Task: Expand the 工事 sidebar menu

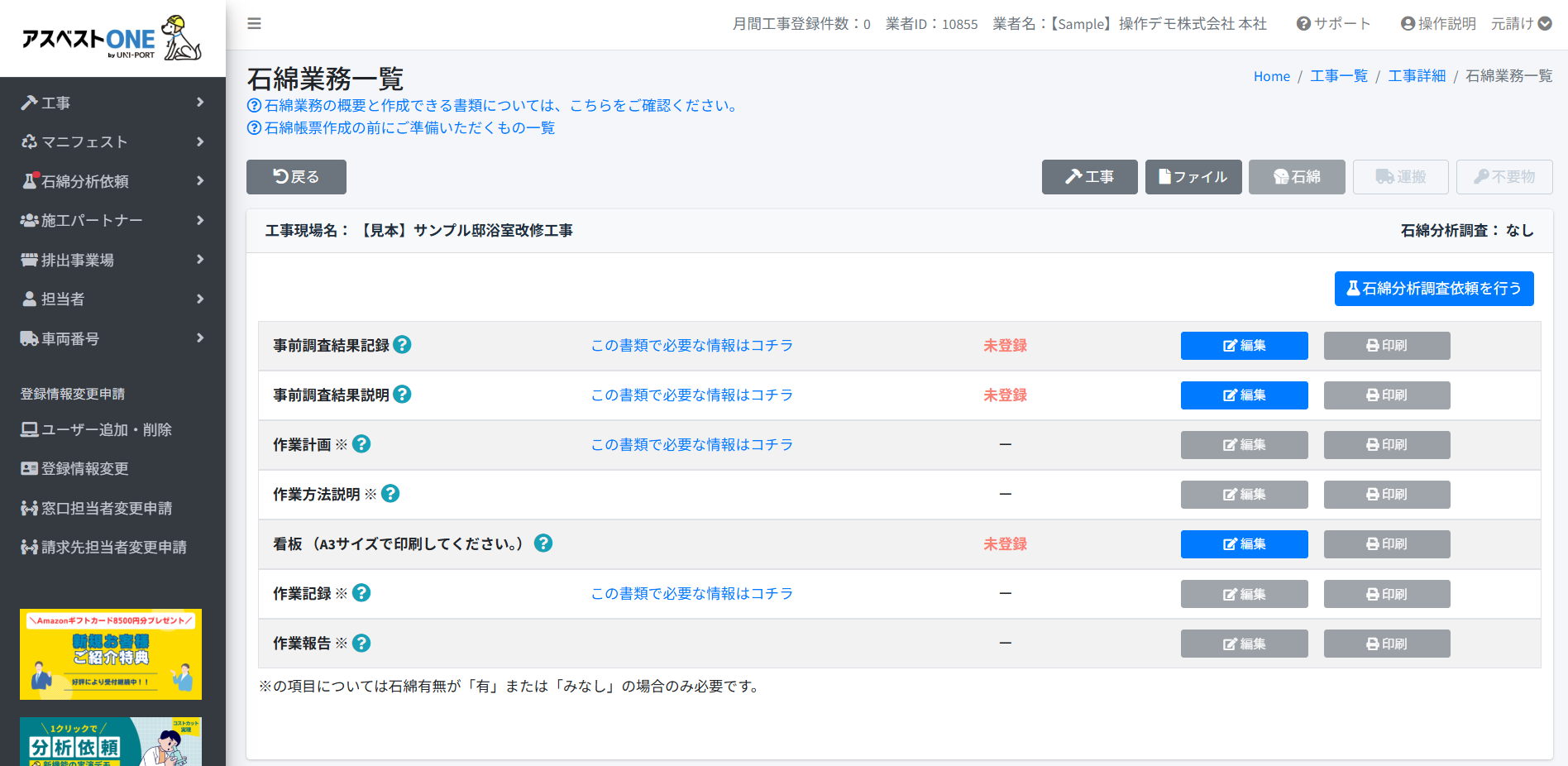Action: [112, 103]
